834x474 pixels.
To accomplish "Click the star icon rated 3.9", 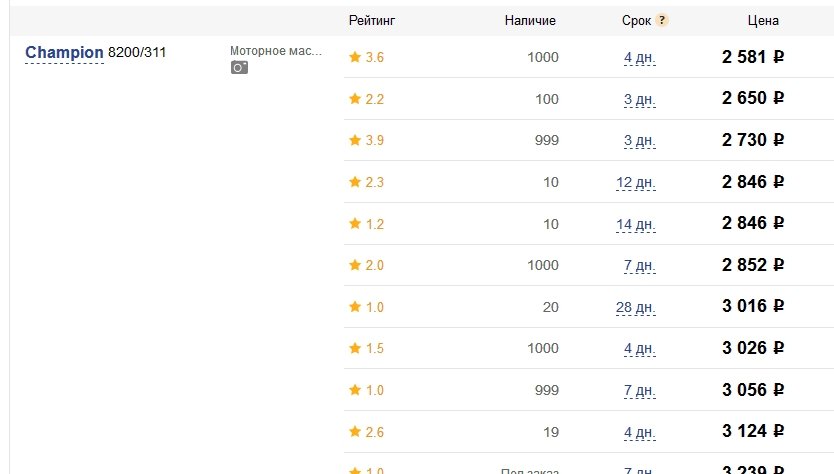I will click(355, 140).
